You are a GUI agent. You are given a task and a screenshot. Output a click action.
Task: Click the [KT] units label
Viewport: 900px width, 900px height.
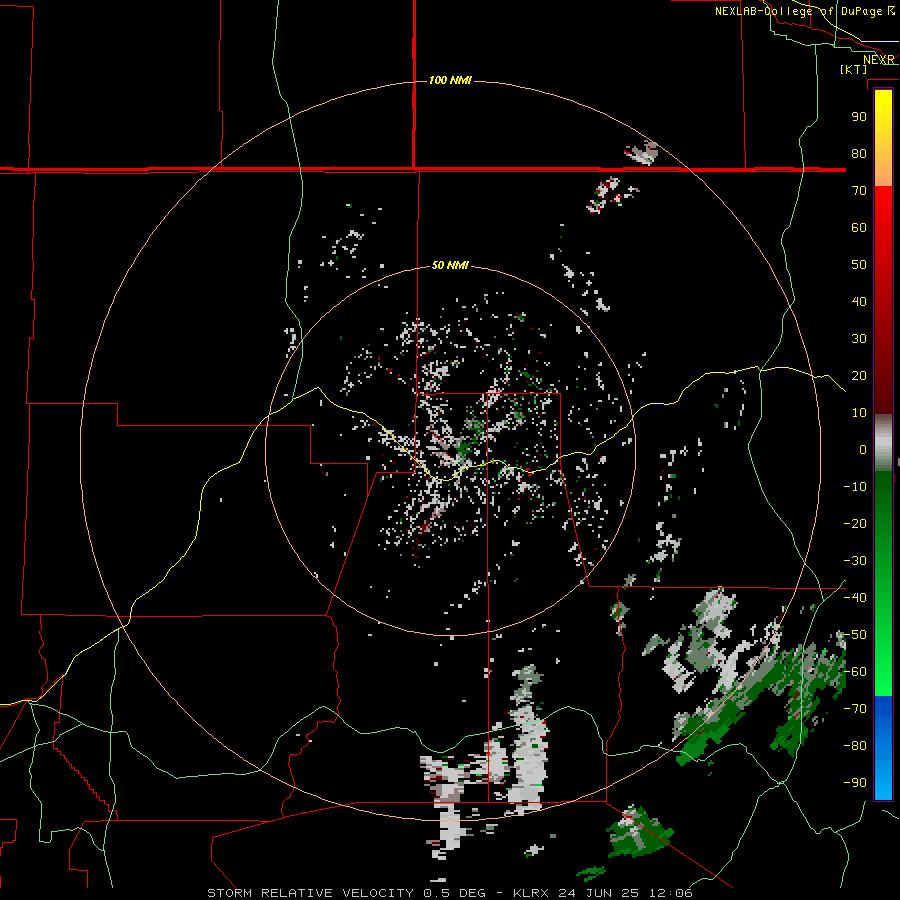(x=854, y=69)
